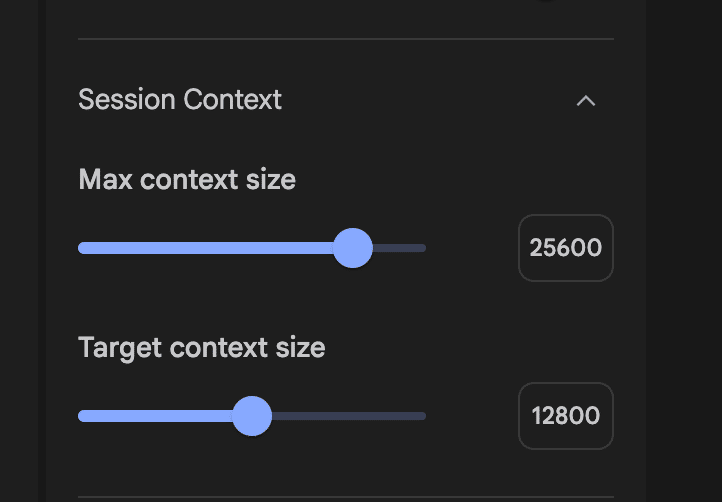Focus the Target context size 12800 field
Screen dimensions: 722x502
coord(565,416)
